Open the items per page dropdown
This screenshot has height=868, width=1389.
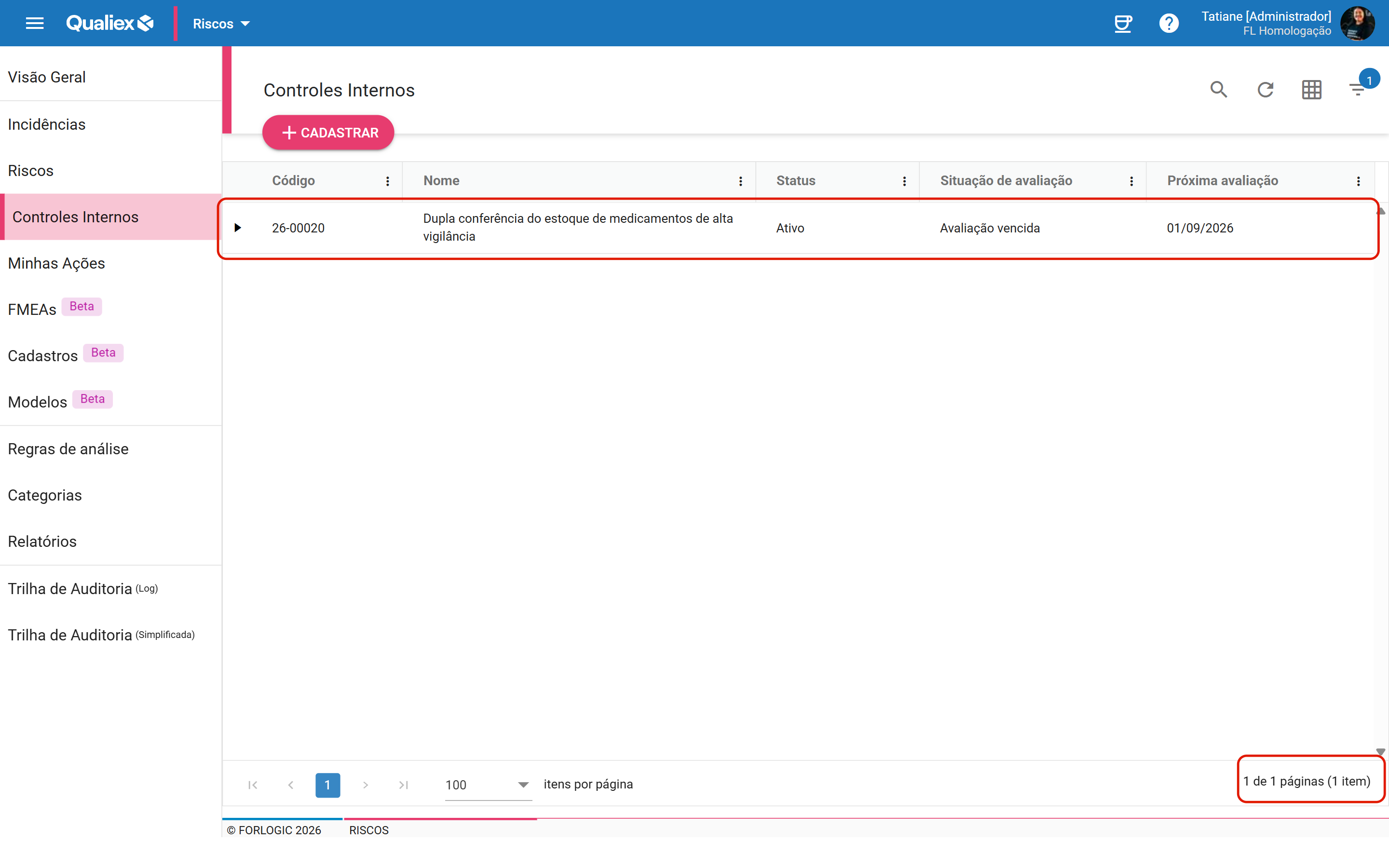[488, 785]
